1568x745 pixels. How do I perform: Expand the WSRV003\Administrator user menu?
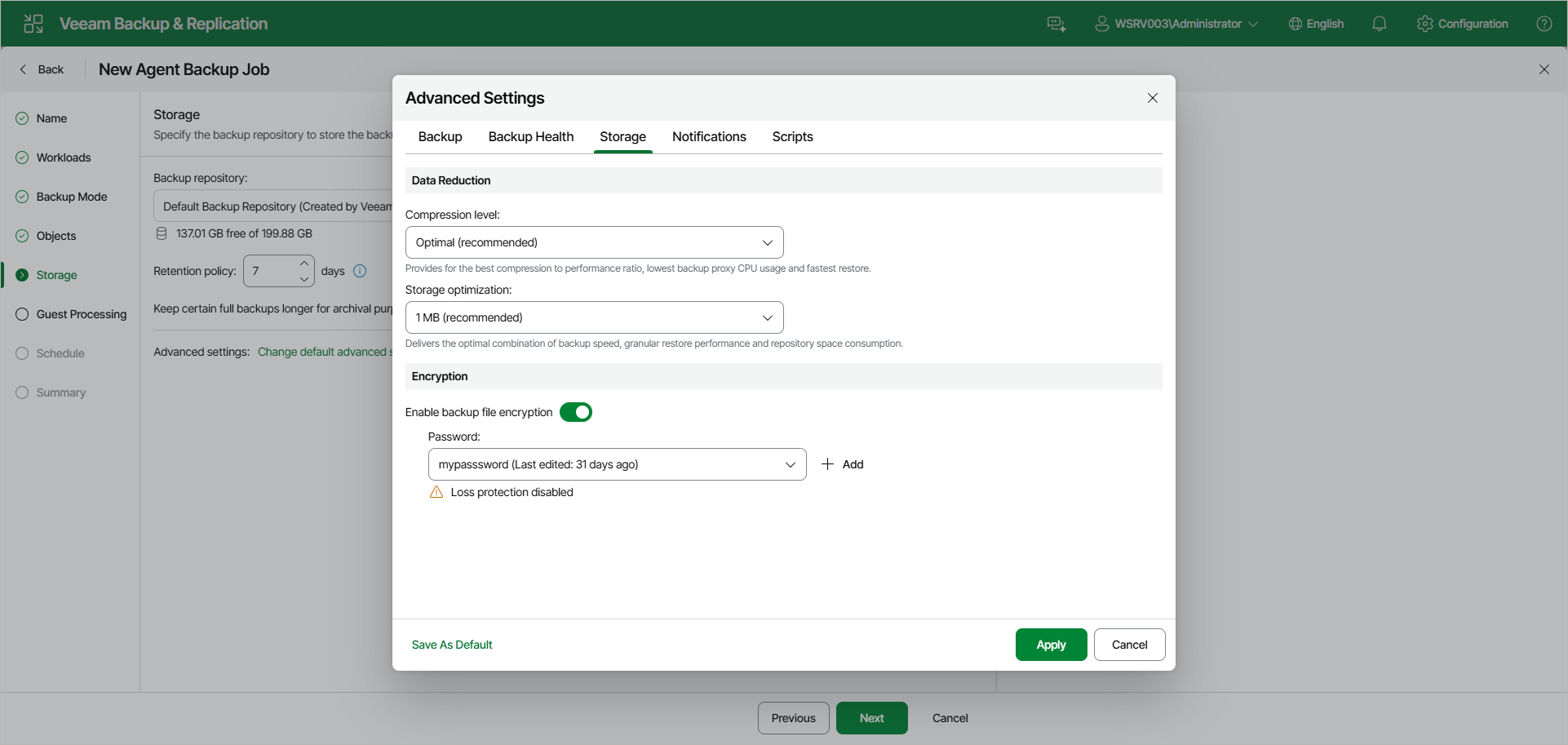(x=1176, y=24)
